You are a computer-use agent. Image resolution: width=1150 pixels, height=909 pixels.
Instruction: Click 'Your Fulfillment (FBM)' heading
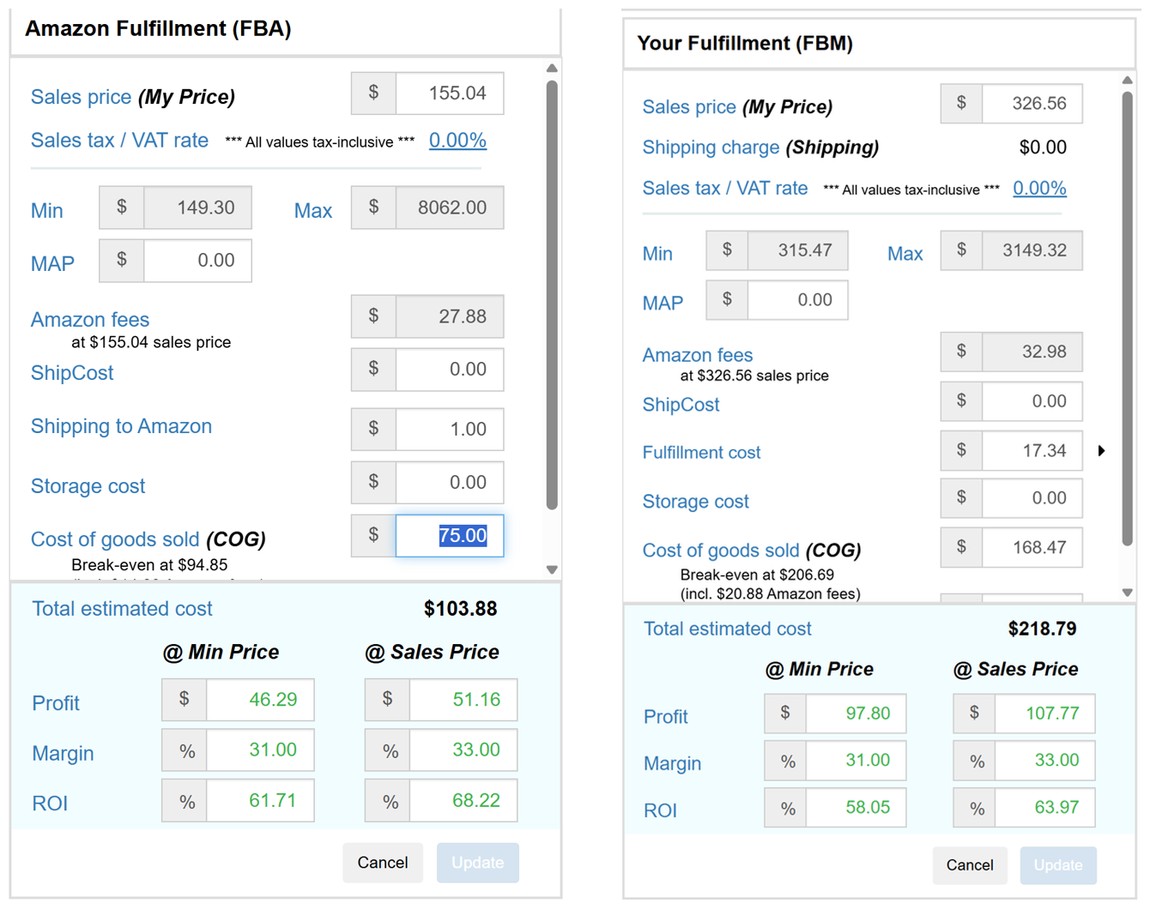745,43
